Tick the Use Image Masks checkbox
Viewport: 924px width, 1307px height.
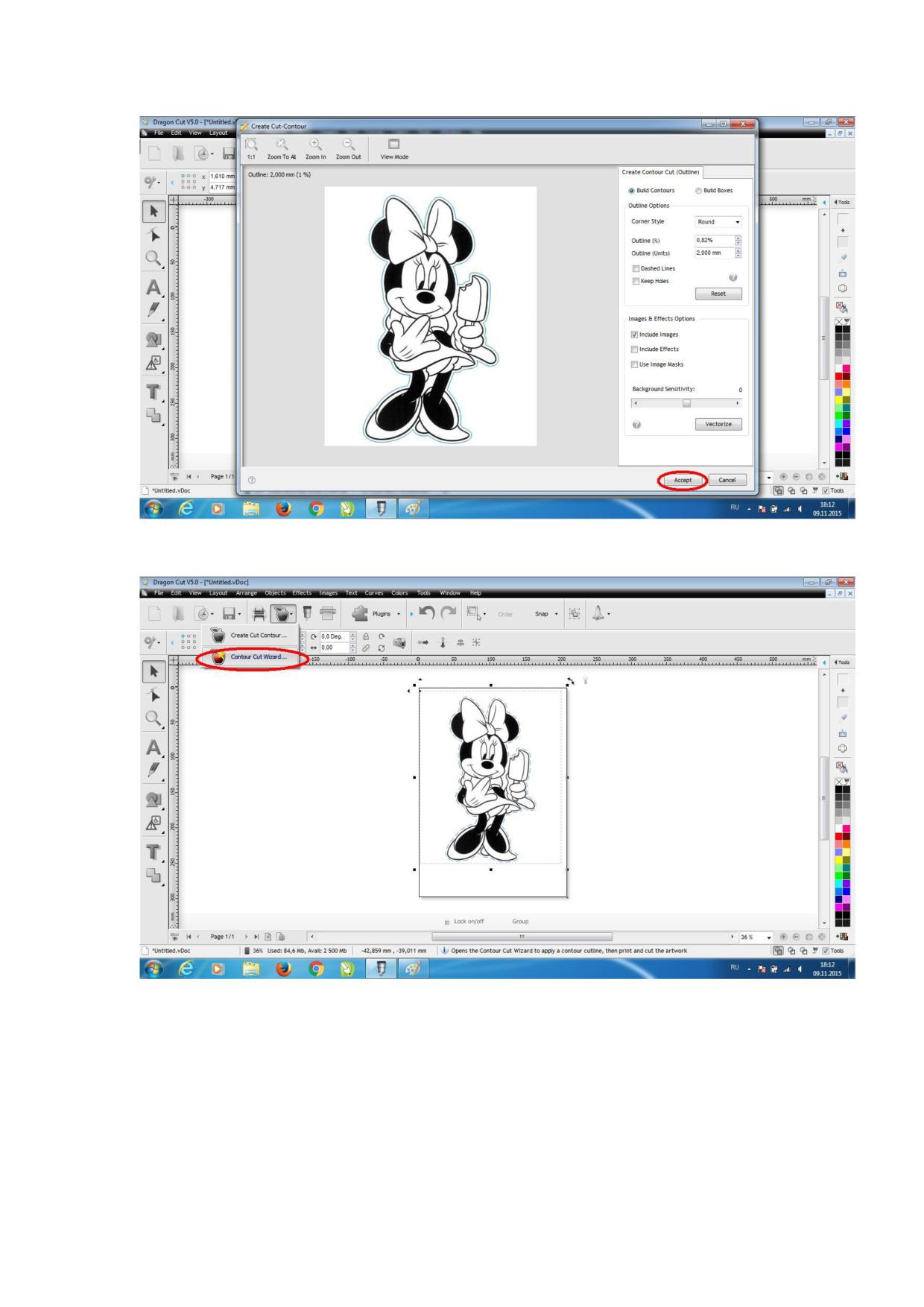click(x=635, y=364)
